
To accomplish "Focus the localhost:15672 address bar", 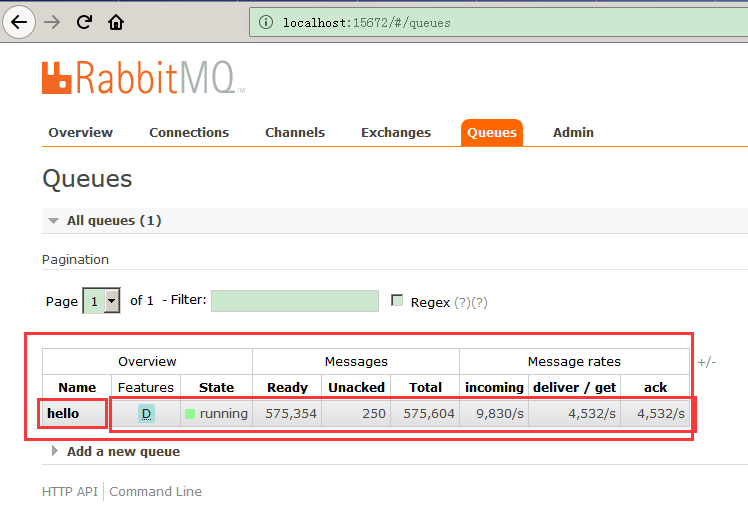I will (499, 22).
